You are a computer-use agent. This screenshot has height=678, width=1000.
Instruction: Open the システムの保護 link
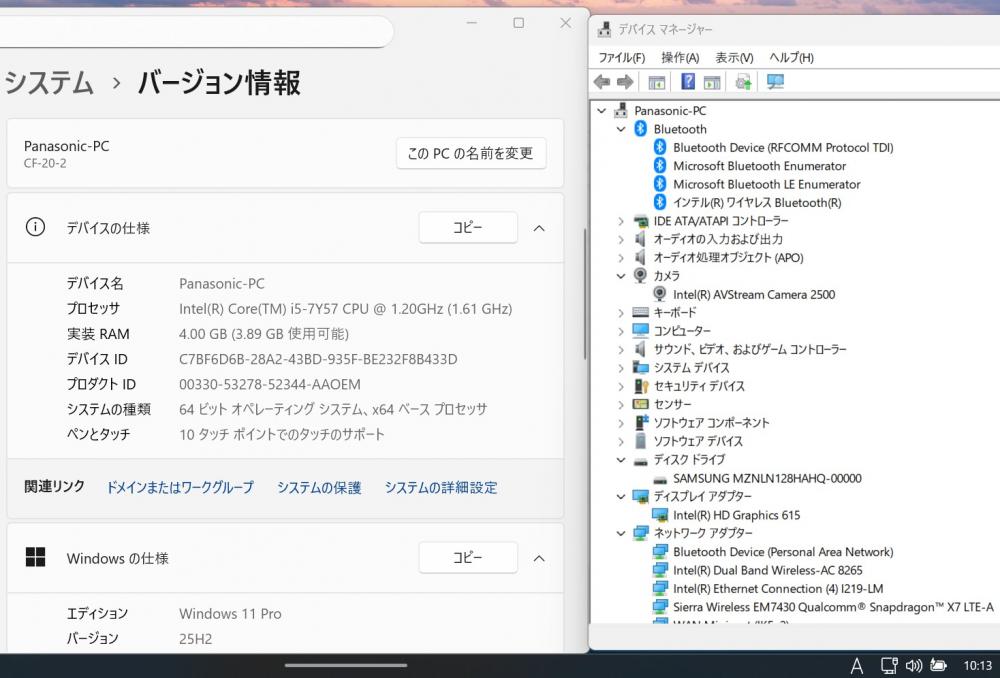coord(319,488)
